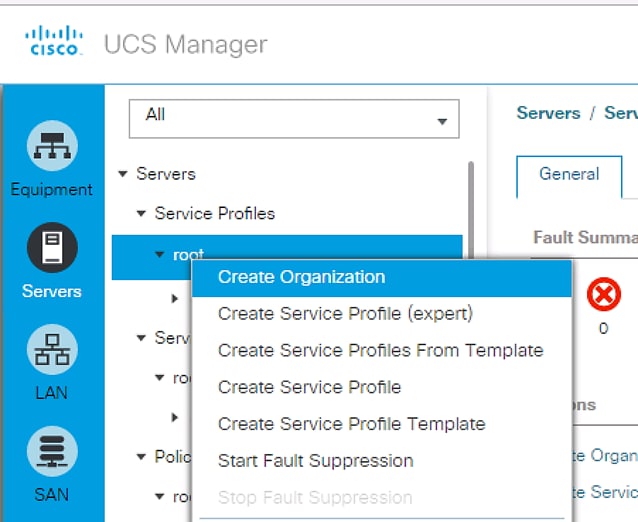Open the LAN section icon
Image resolution: width=638 pixels, height=522 pixels.
[x=52, y=349]
